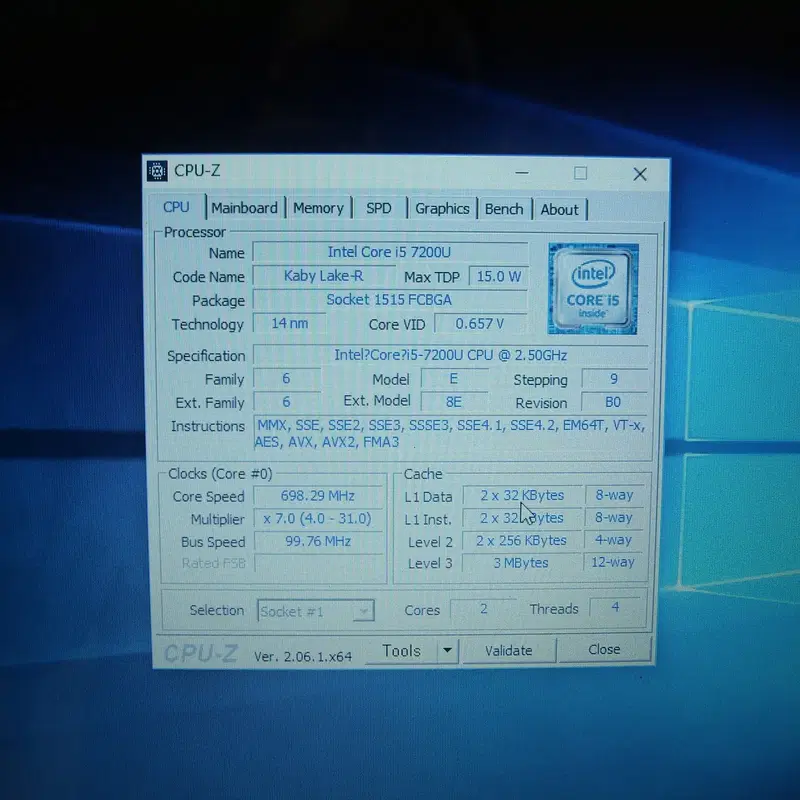Viewport: 800px width, 800px height.
Task: Click the Instructions list starting with MMX
Action: tap(451, 433)
